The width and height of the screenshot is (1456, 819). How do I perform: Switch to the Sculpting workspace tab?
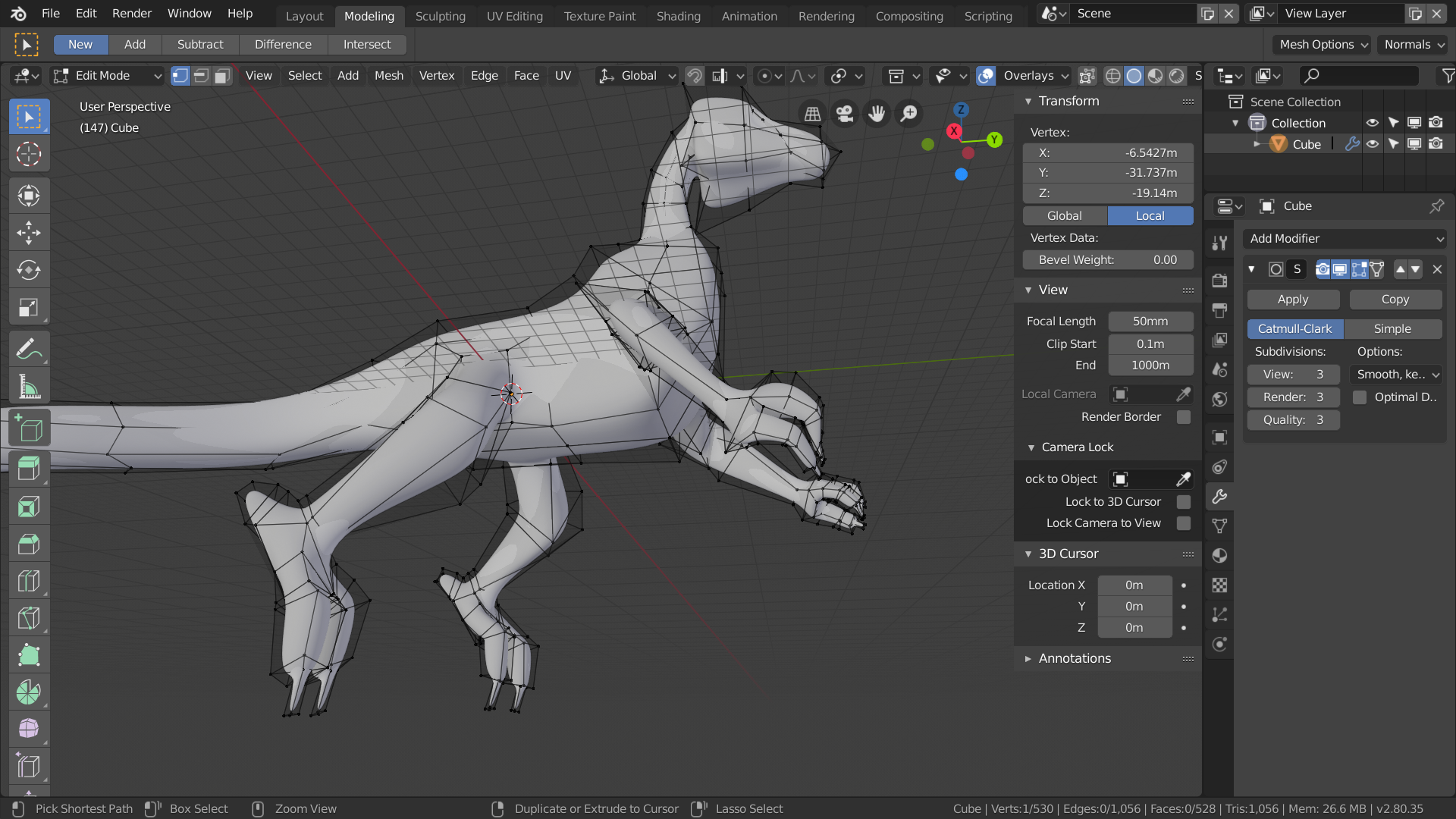pos(441,16)
